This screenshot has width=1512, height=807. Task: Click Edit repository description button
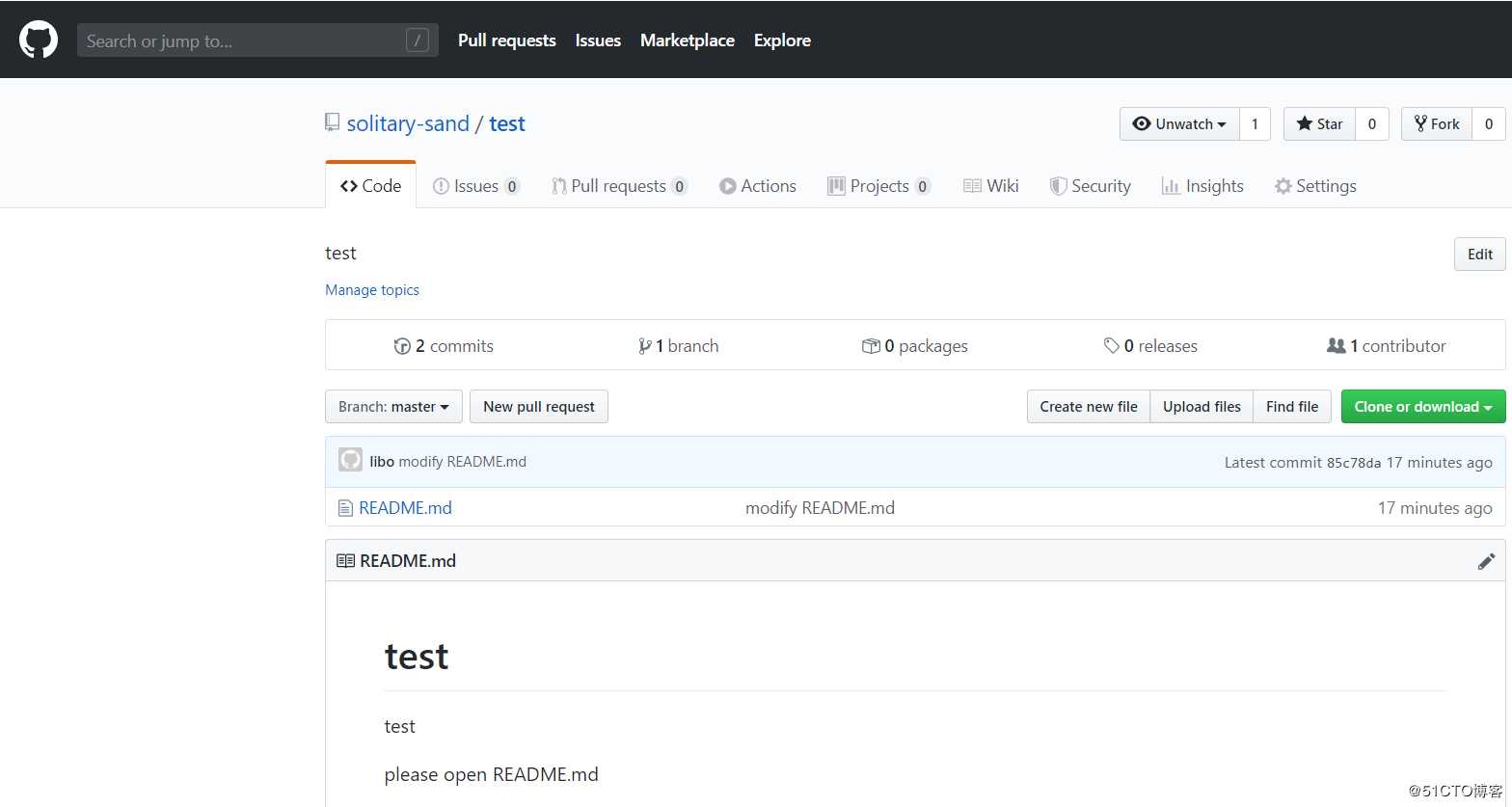[x=1479, y=255]
